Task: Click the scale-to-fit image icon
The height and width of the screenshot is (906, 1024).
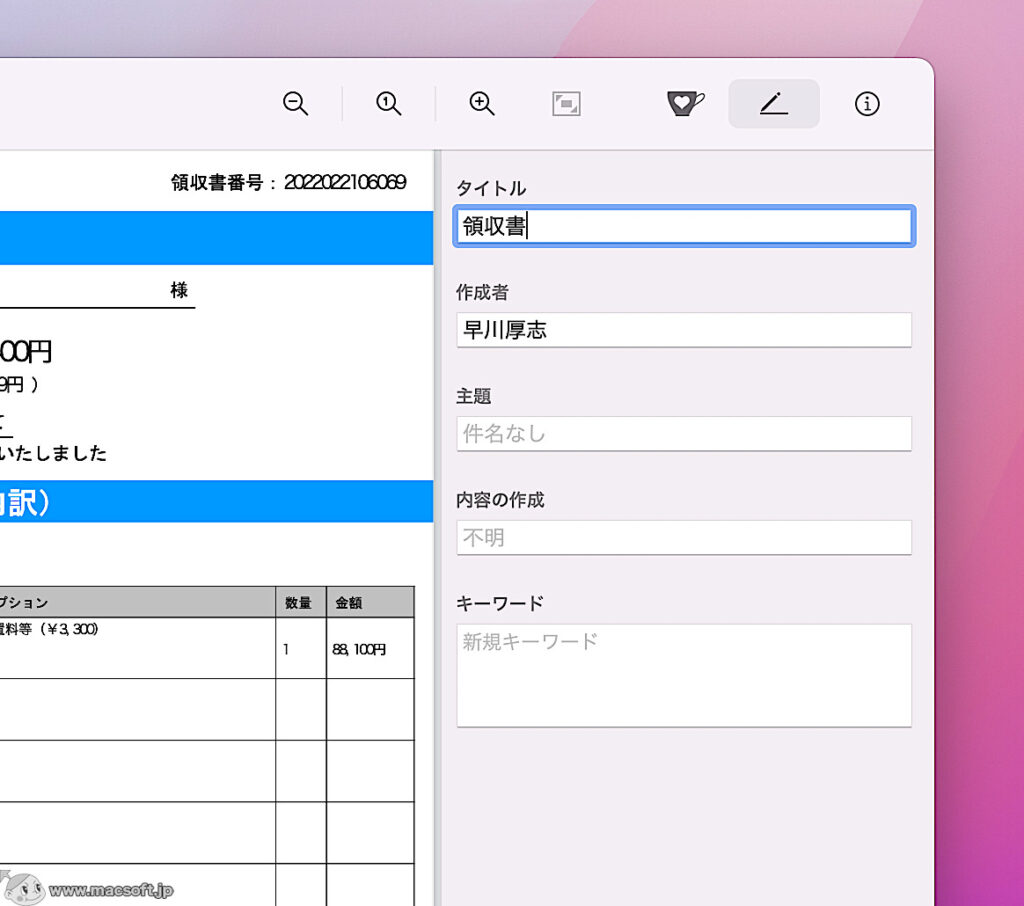Action: point(566,103)
